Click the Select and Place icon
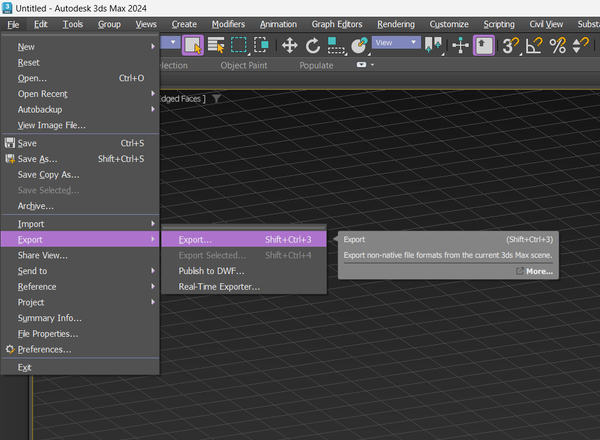The width and height of the screenshot is (600, 440). [x=359, y=46]
